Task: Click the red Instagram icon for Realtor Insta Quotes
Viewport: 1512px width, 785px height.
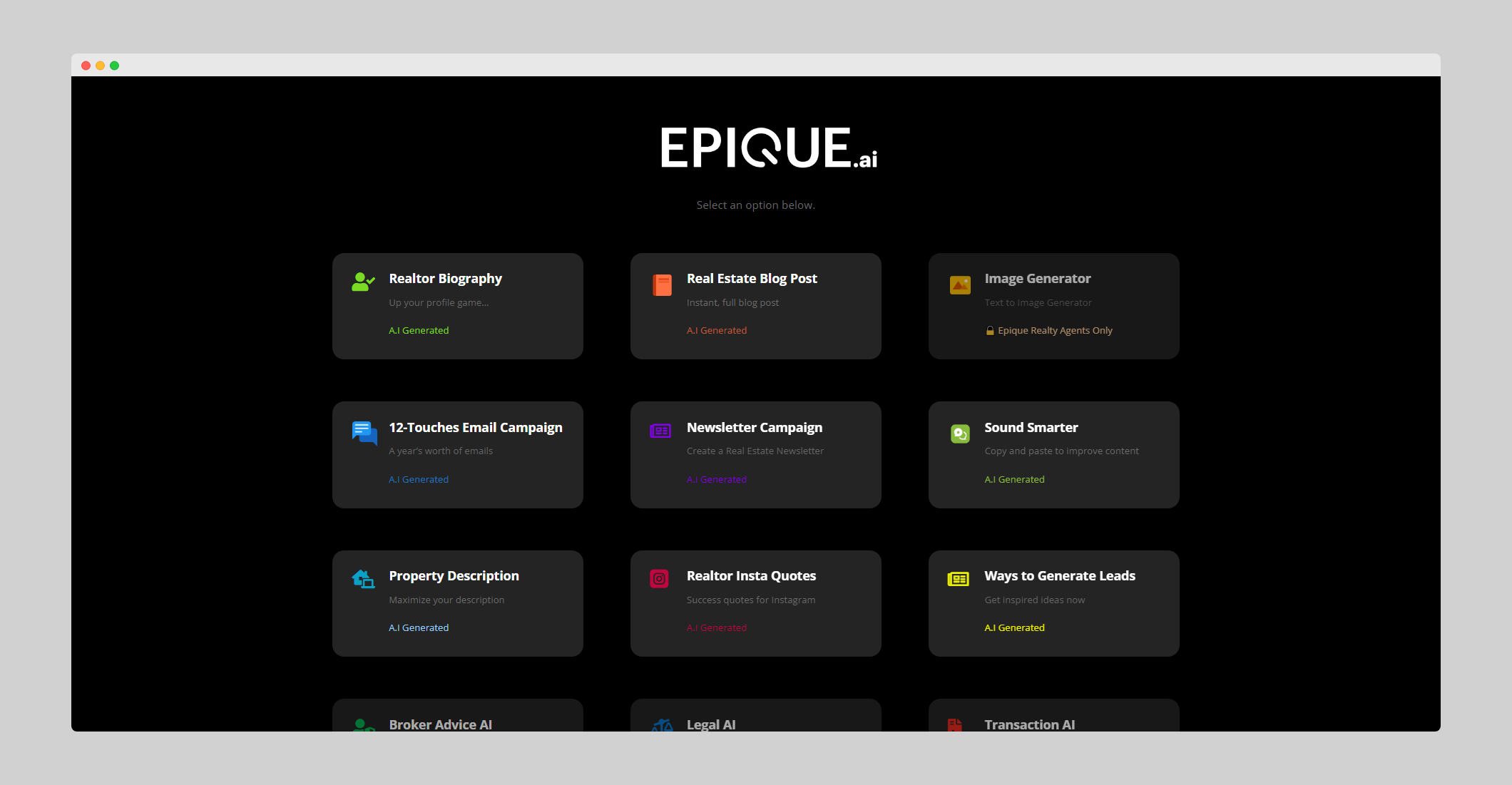Action: (x=659, y=579)
